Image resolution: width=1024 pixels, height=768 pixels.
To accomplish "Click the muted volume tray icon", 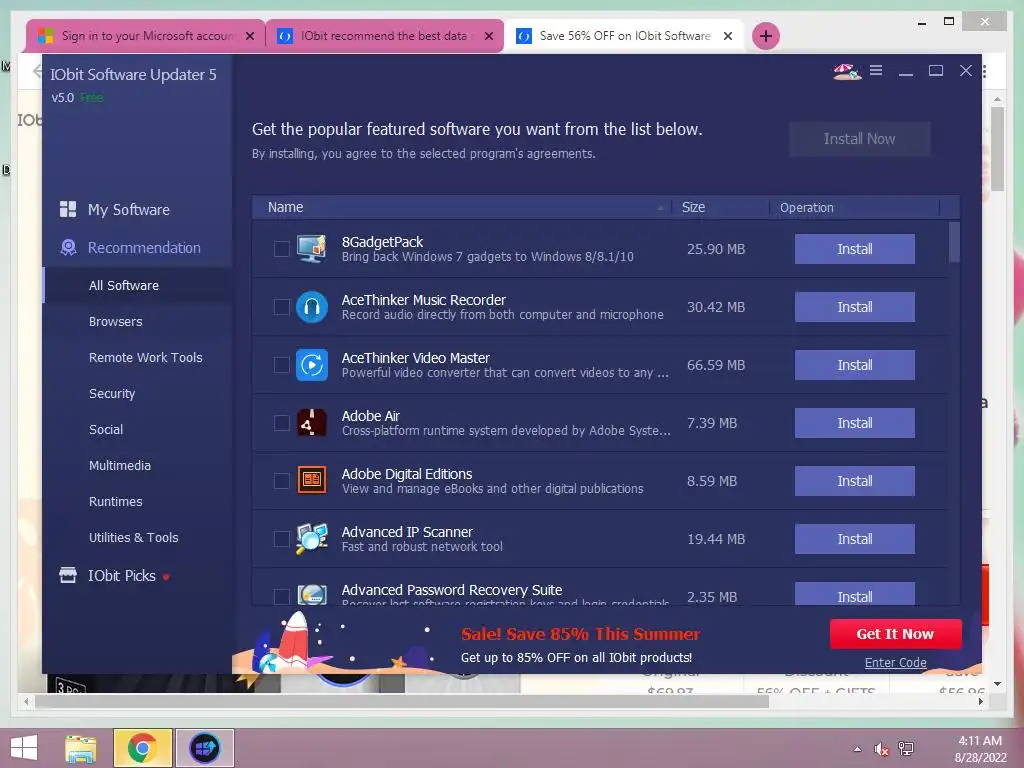I will click(882, 749).
